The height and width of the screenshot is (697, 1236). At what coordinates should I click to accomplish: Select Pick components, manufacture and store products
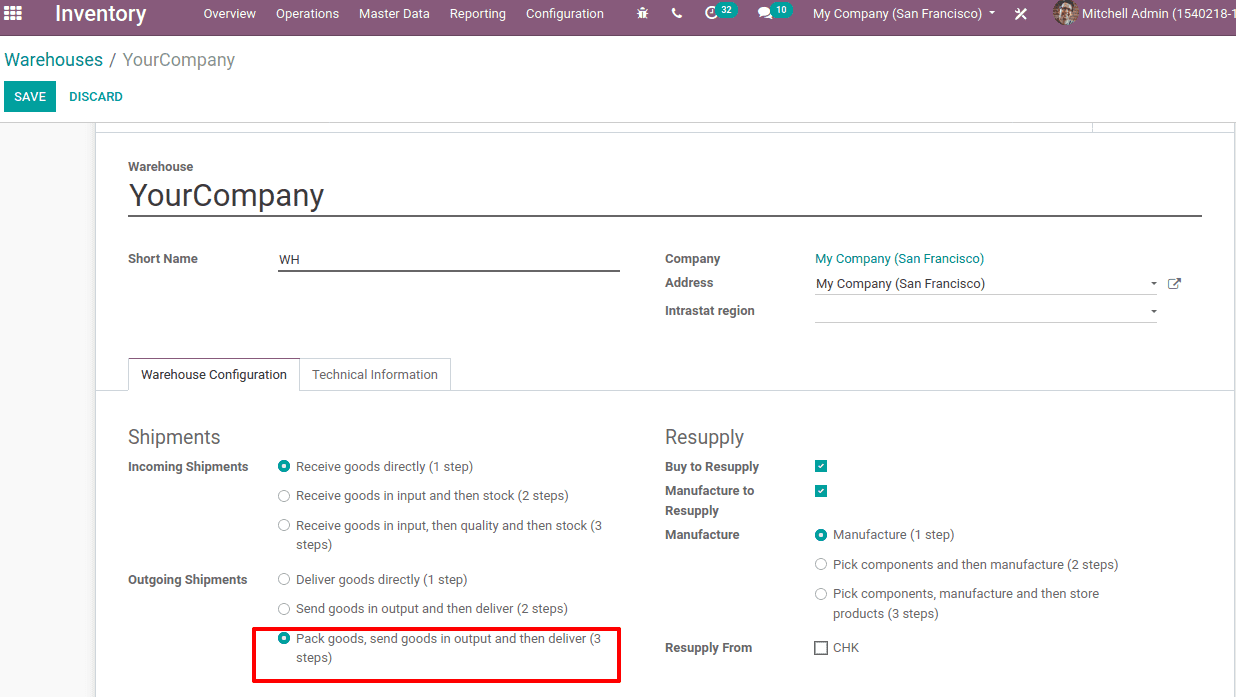click(x=821, y=594)
